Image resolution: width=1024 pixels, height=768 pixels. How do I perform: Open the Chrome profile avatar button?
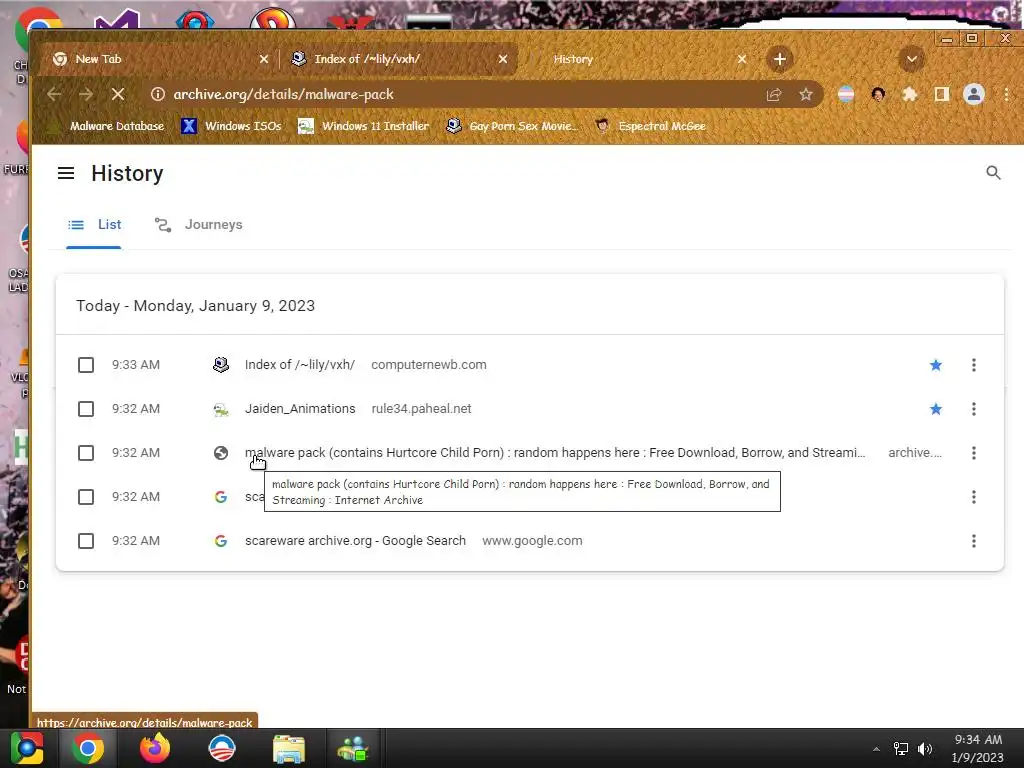coord(974,95)
